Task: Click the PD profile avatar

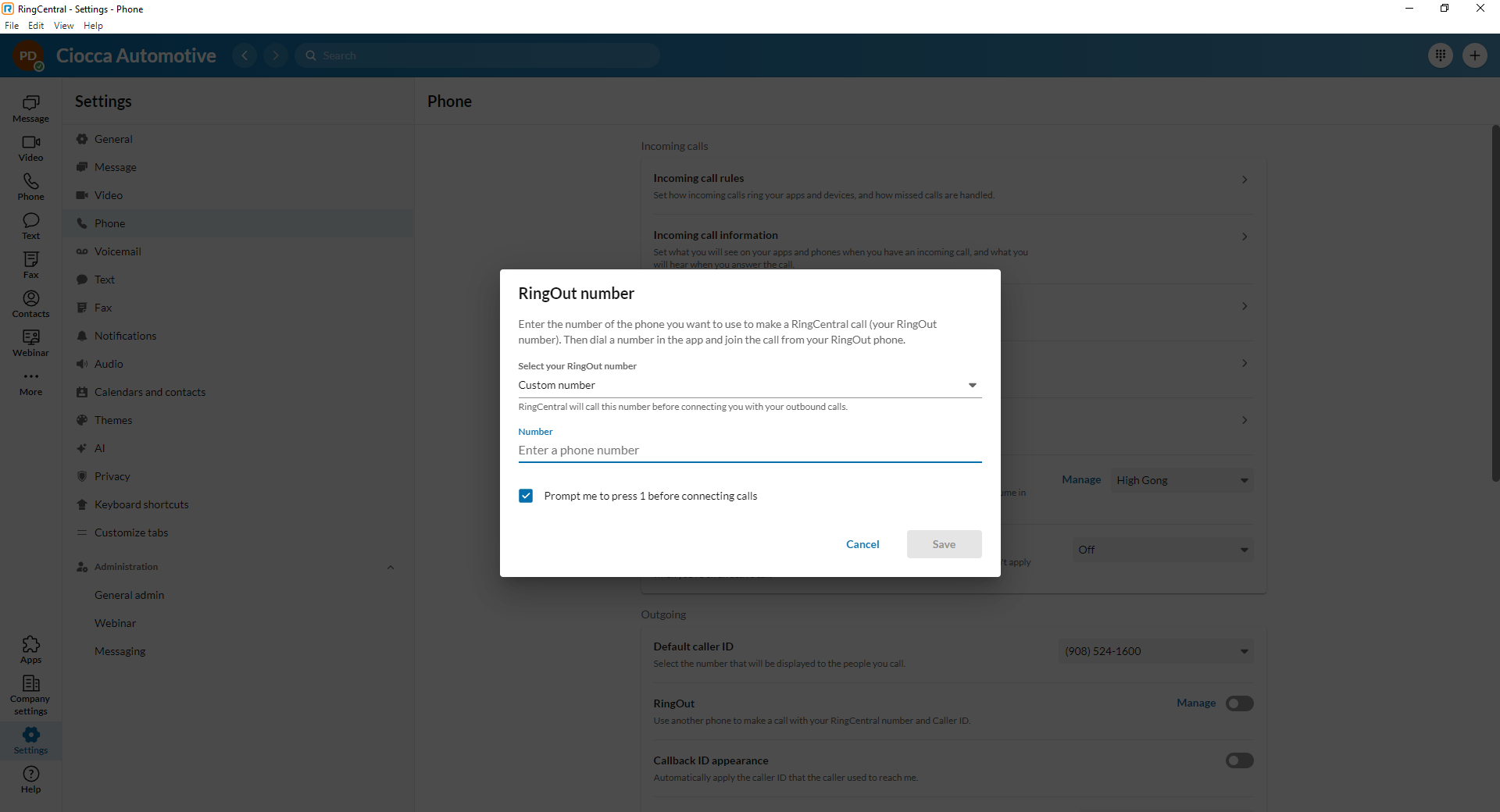Action: pyautogui.click(x=28, y=55)
